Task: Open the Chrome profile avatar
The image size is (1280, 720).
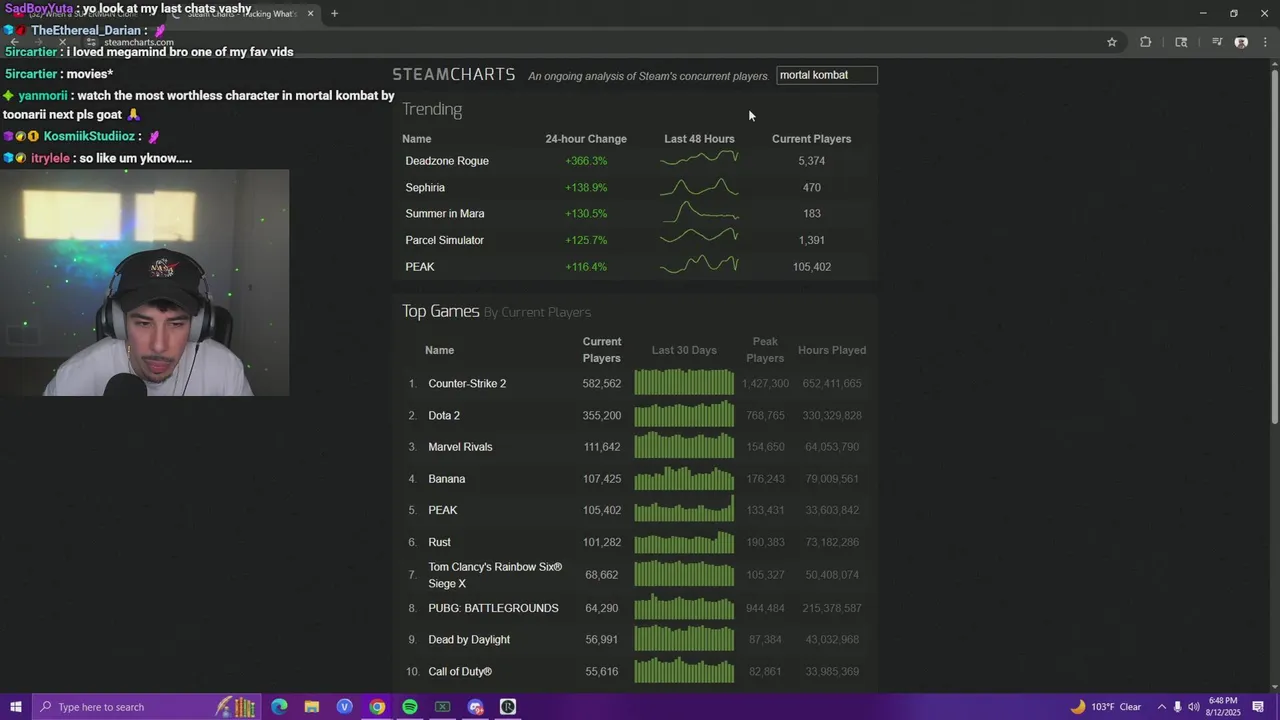Action: [x=1241, y=42]
